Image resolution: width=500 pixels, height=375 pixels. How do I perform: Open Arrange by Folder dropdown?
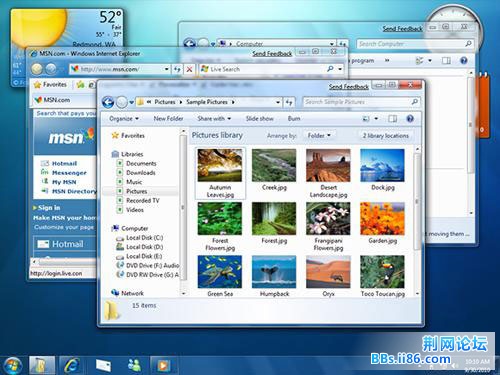point(319,136)
